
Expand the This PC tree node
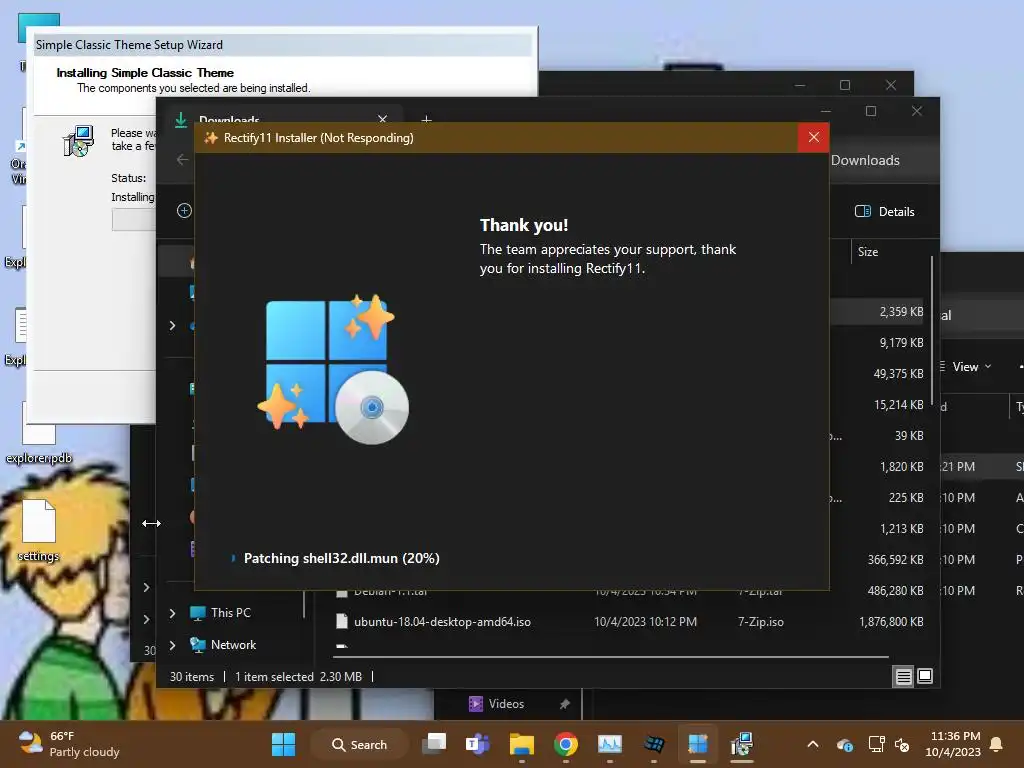pyautogui.click(x=172, y=613)
